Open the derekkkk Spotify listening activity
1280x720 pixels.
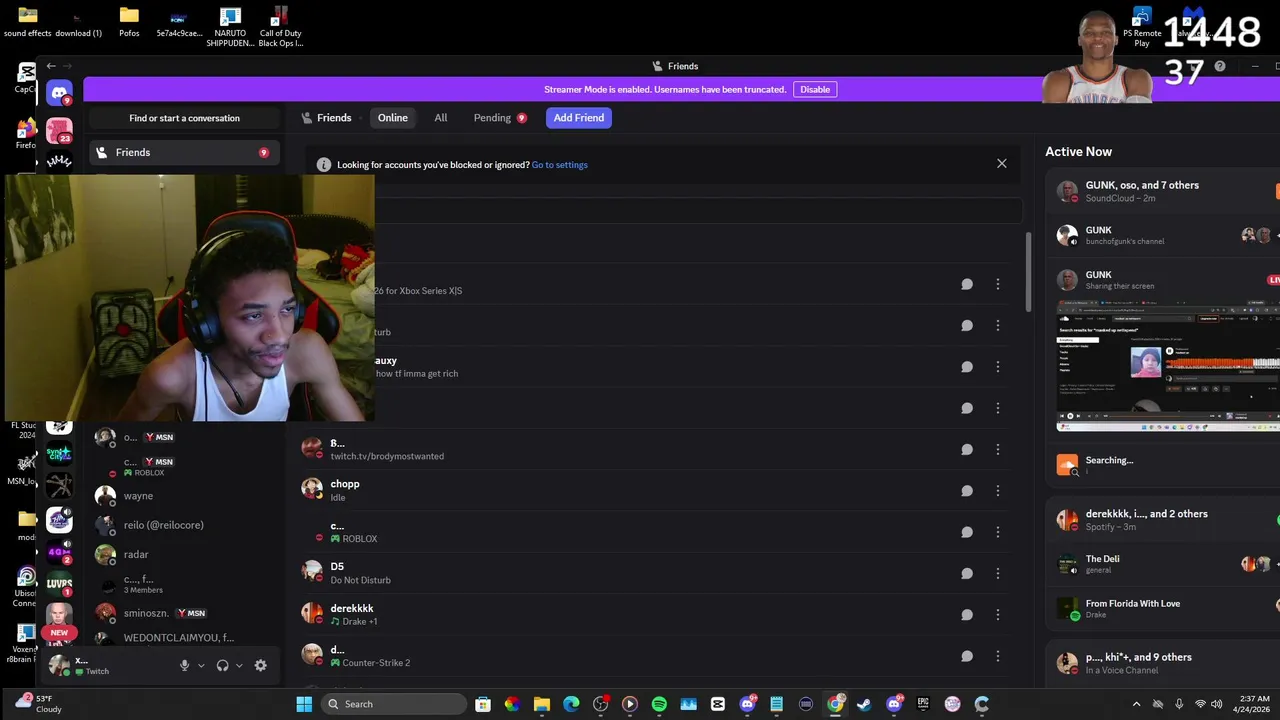point(1163,520)
